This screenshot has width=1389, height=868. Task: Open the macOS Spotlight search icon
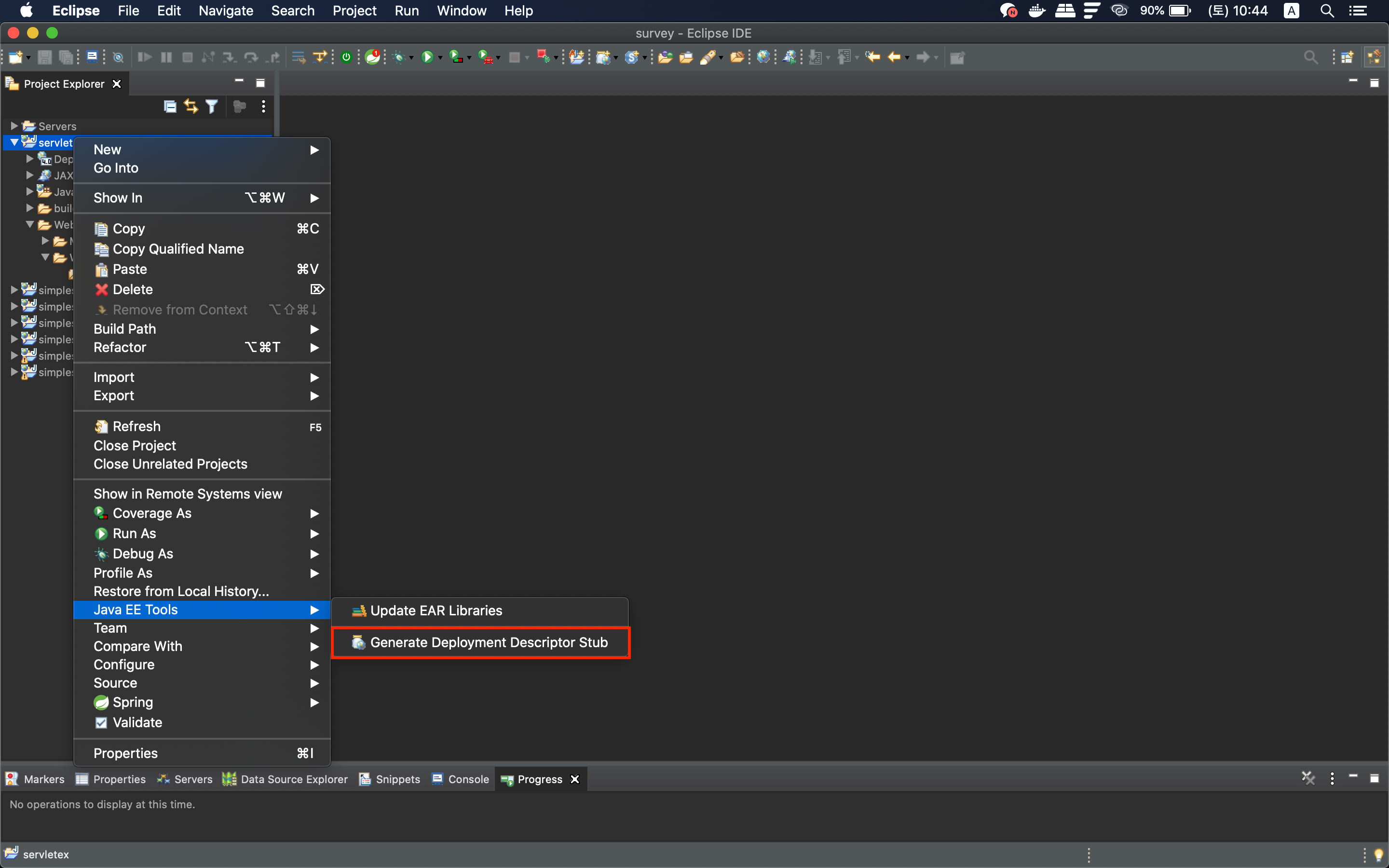[x=1326, y=11]
